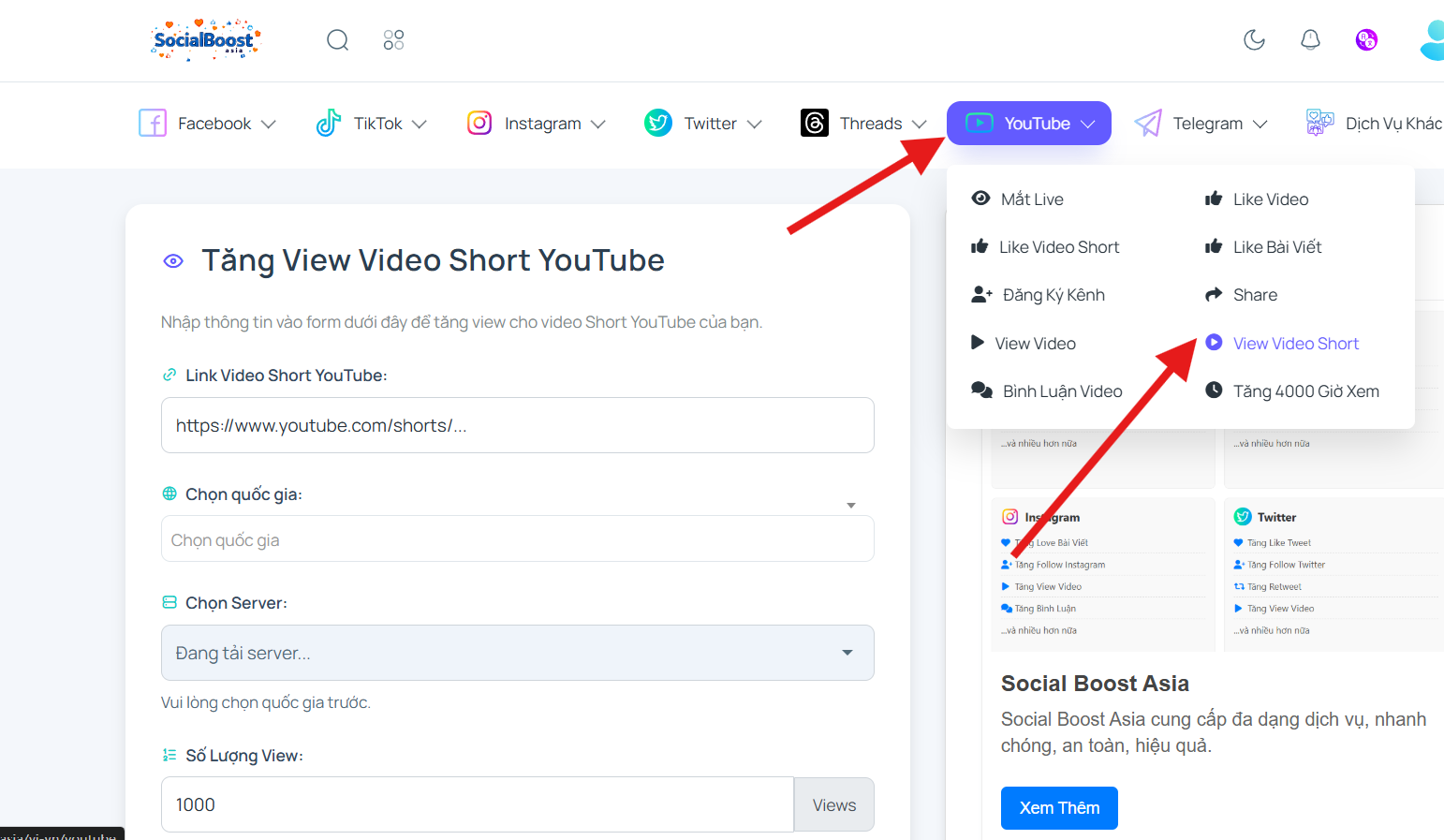Expand the Instagram menu chevron
1444x840 pixels.
pos(598,124)
